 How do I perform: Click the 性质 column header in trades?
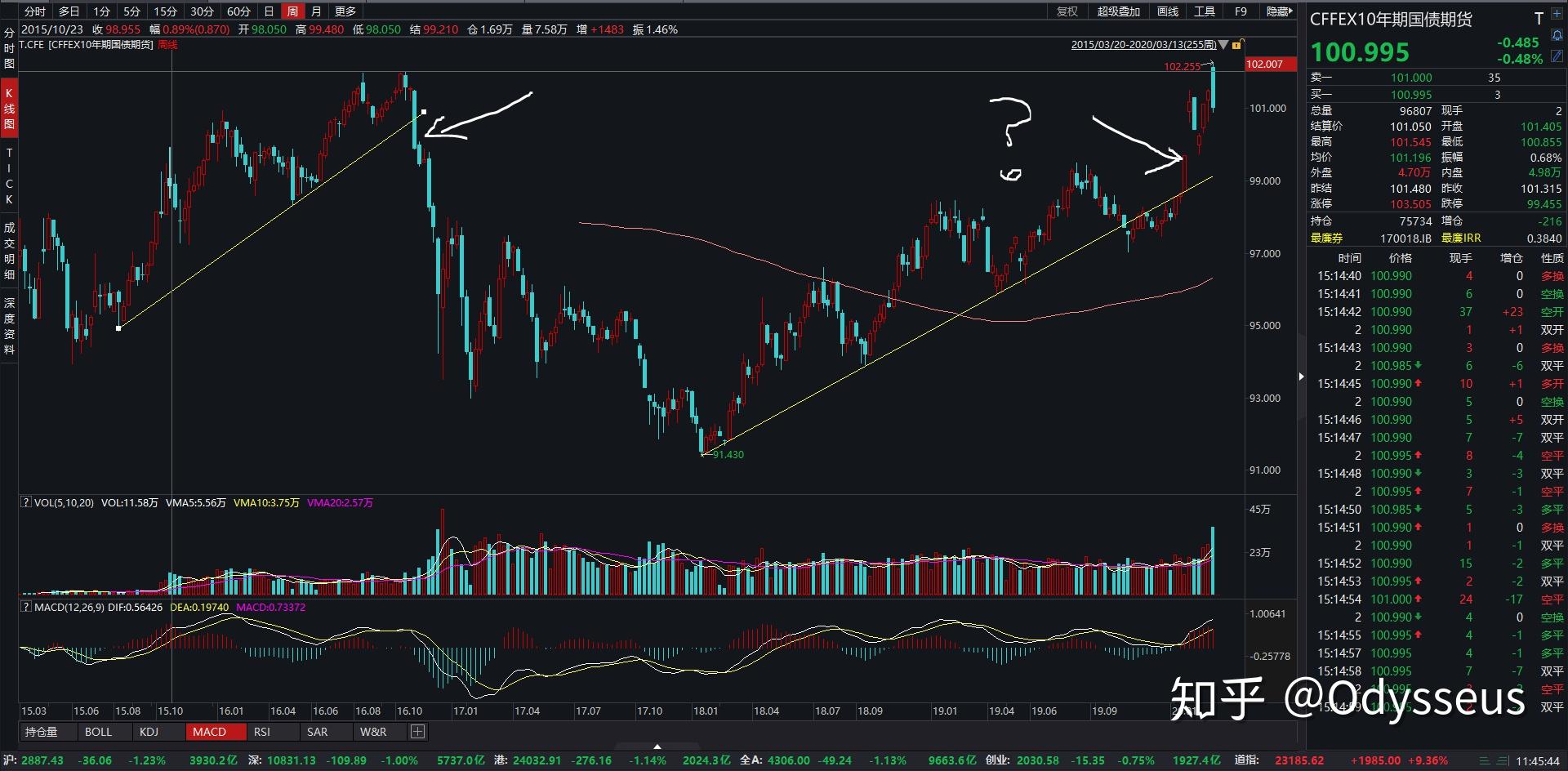(1552, 257)
